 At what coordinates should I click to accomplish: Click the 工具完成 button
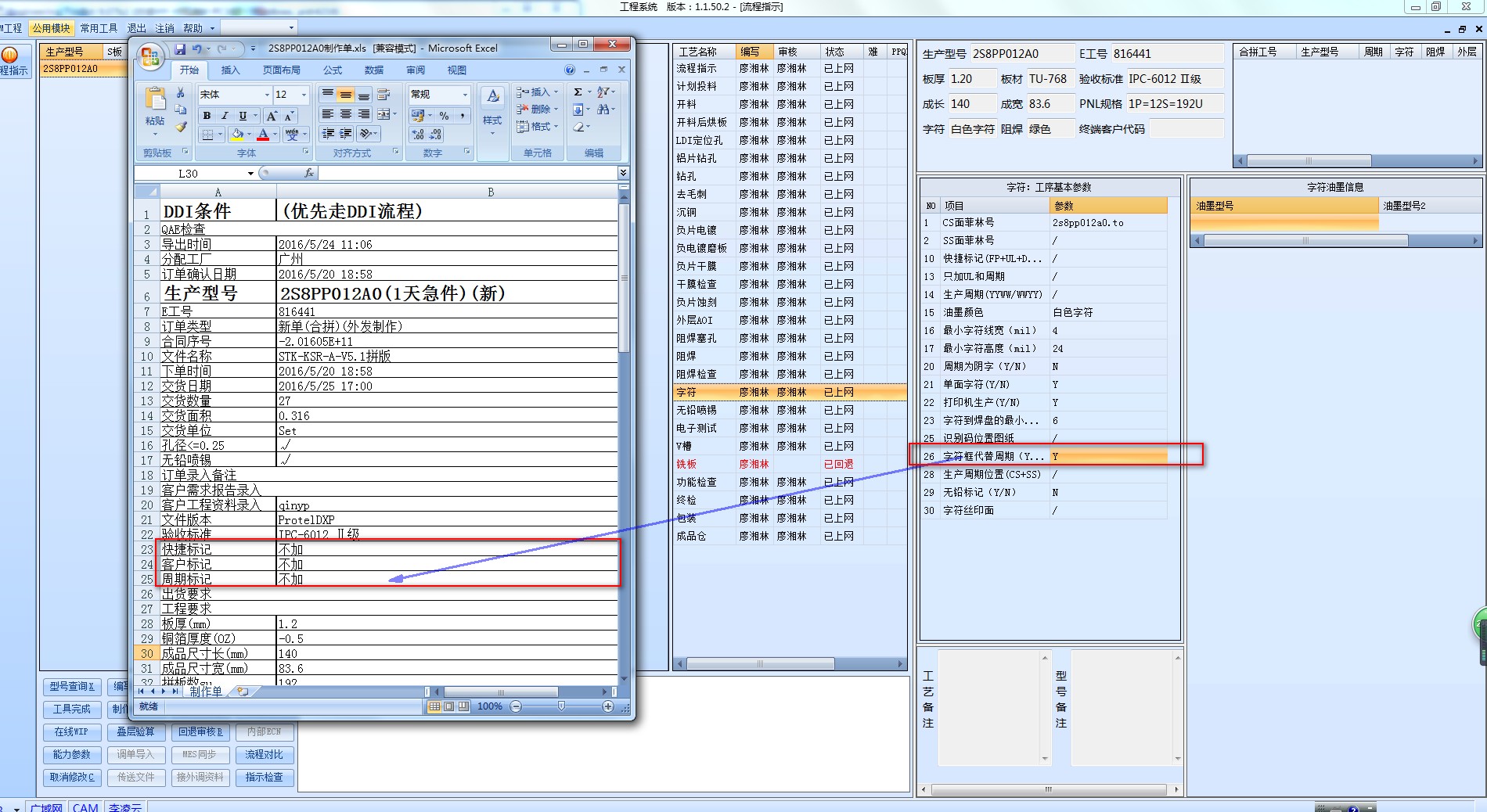click(x=71, y=709)
